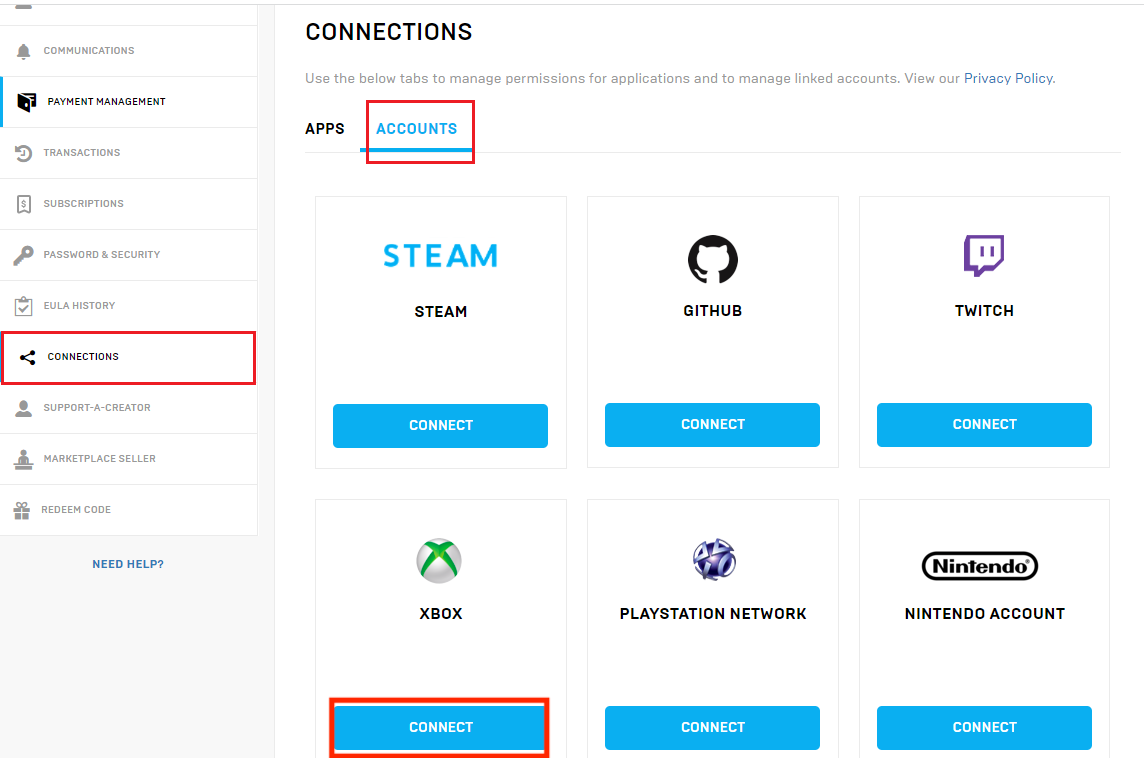Connect the PlayStation Network account

tap(713, 727)
